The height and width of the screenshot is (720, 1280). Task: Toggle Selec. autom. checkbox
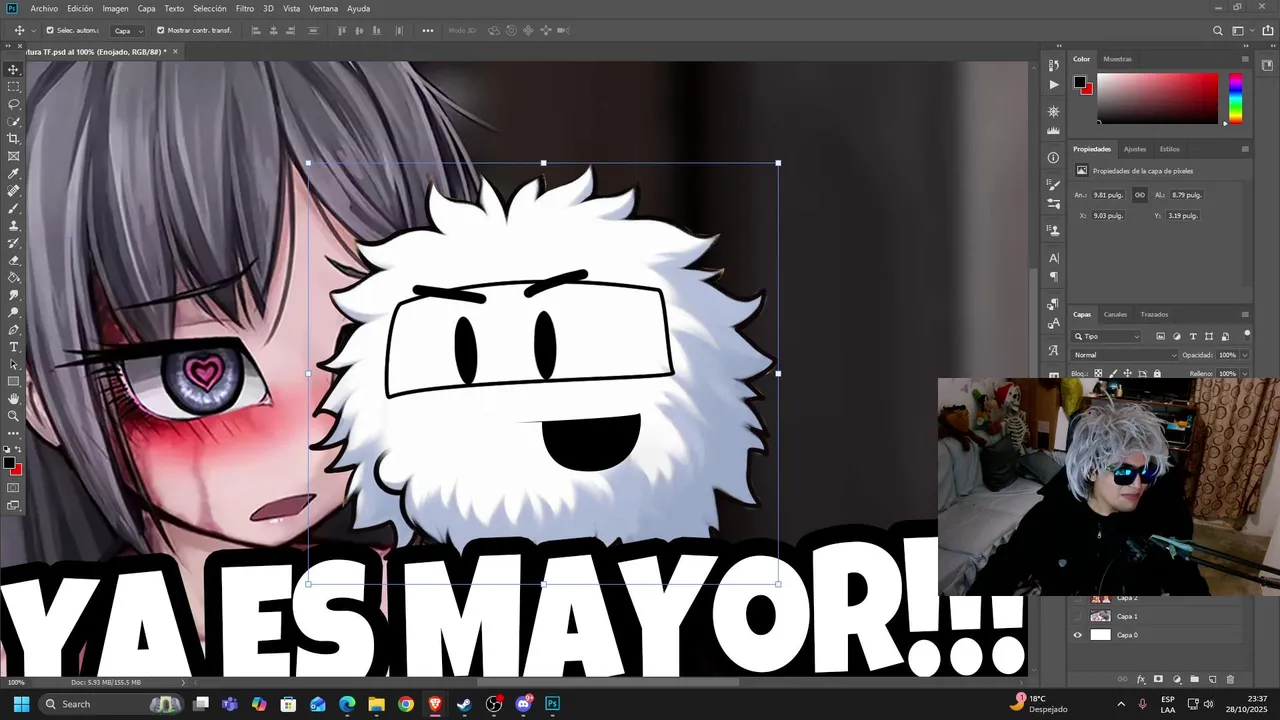point(50,30)
